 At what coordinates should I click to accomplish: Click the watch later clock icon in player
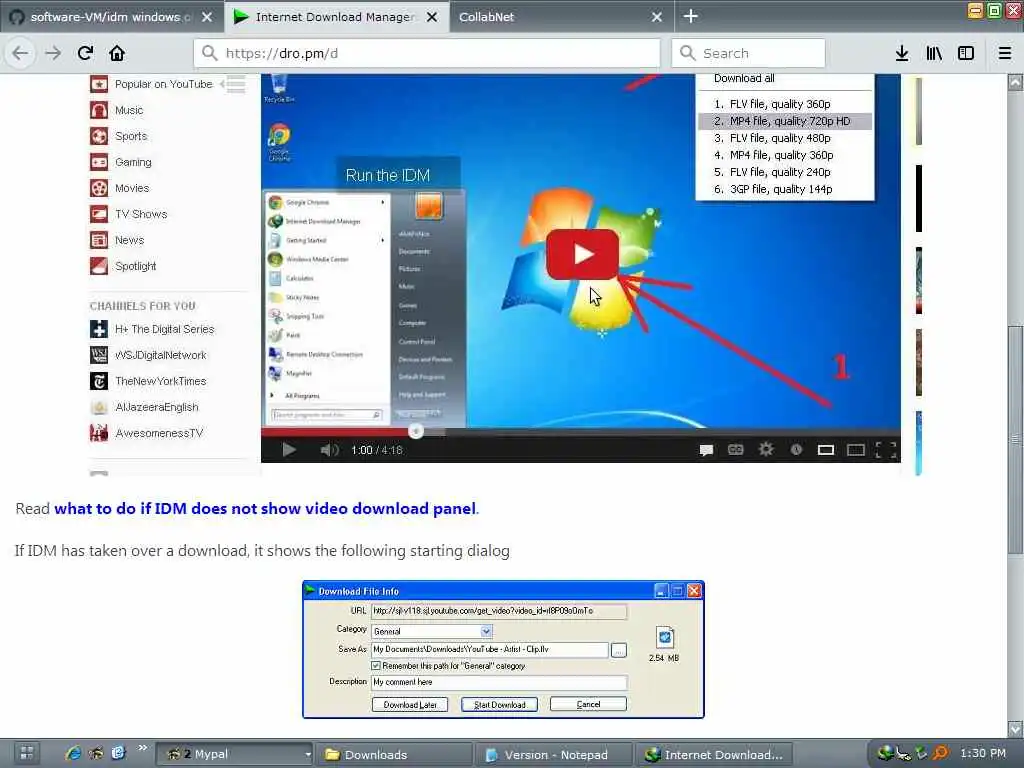point(796,449)
